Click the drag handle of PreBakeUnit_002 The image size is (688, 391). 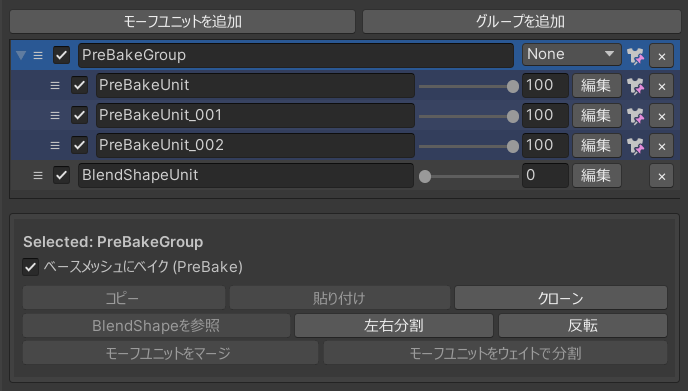pyautogui.click(x=55, y=145)
